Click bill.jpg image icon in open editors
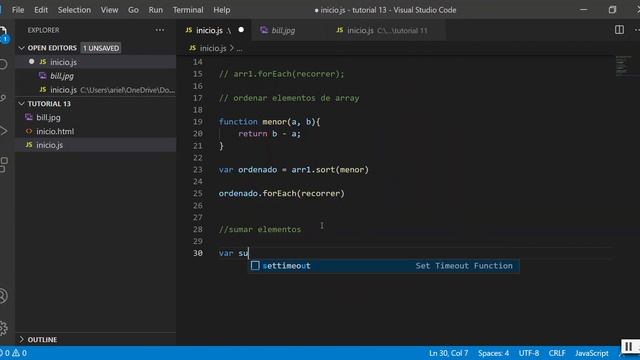Screen dimensions: 640x360 coord(42,76)
